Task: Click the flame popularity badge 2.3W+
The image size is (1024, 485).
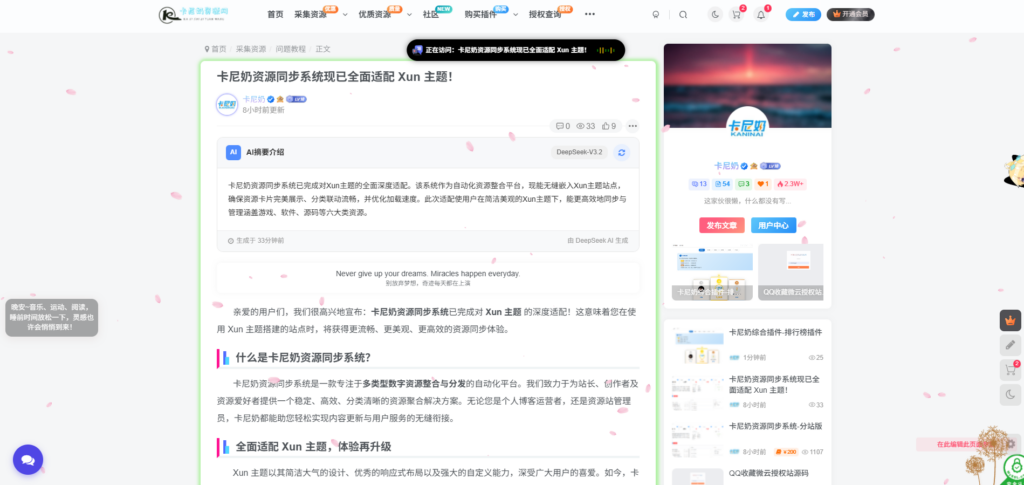Action: pos(790,184)
